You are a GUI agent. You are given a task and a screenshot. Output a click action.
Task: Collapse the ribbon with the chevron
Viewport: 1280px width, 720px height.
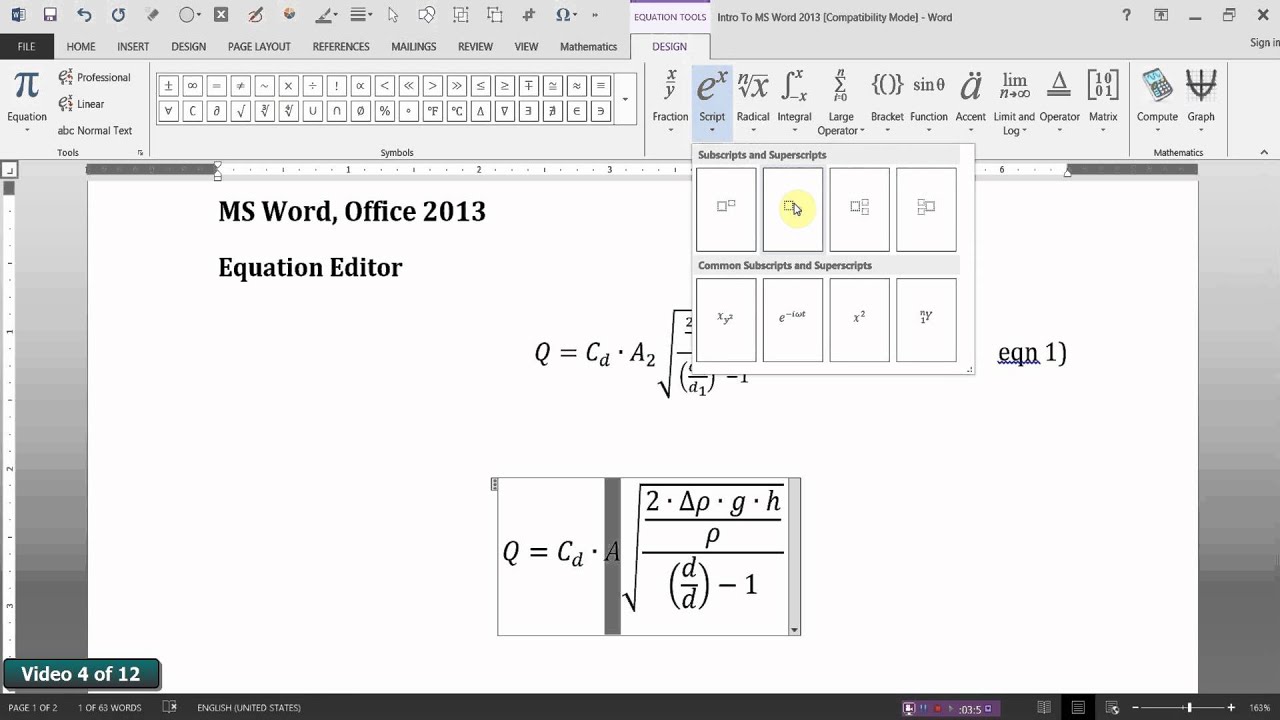pyautogui.click(x=1264, y=153)
